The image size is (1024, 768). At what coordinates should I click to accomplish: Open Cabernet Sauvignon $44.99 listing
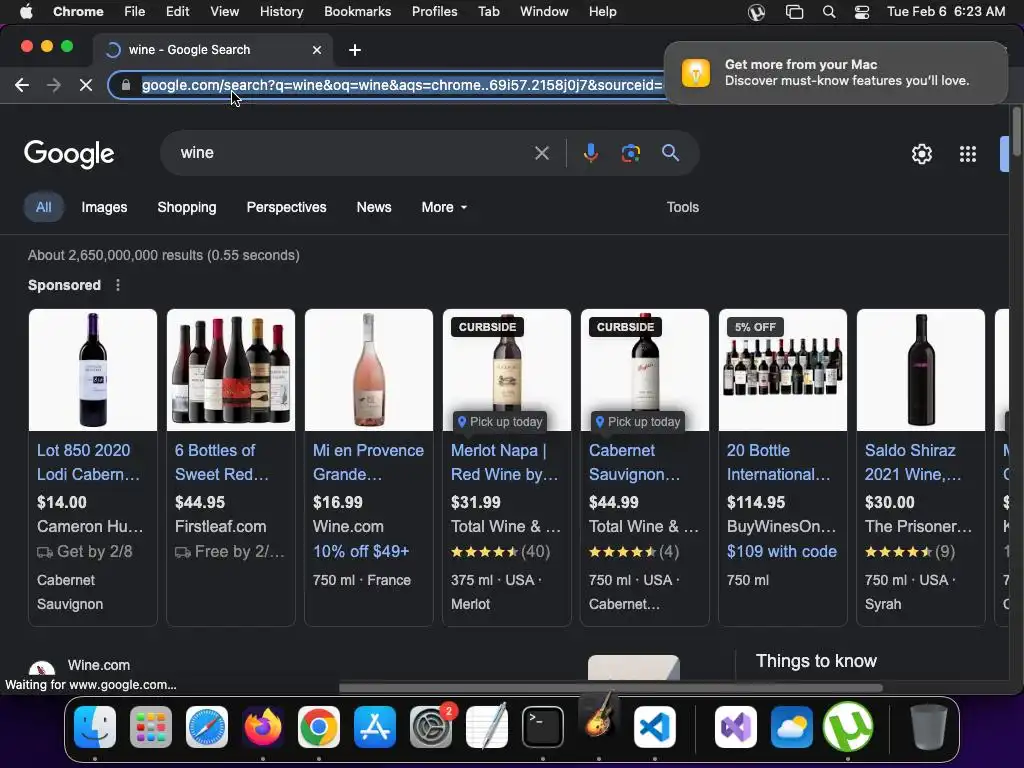tap(634, 462)
